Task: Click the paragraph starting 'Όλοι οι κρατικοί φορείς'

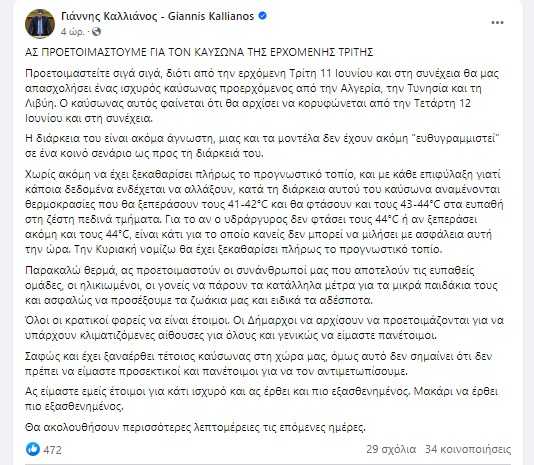Action: pyautogui.click(x=264, y=328)
